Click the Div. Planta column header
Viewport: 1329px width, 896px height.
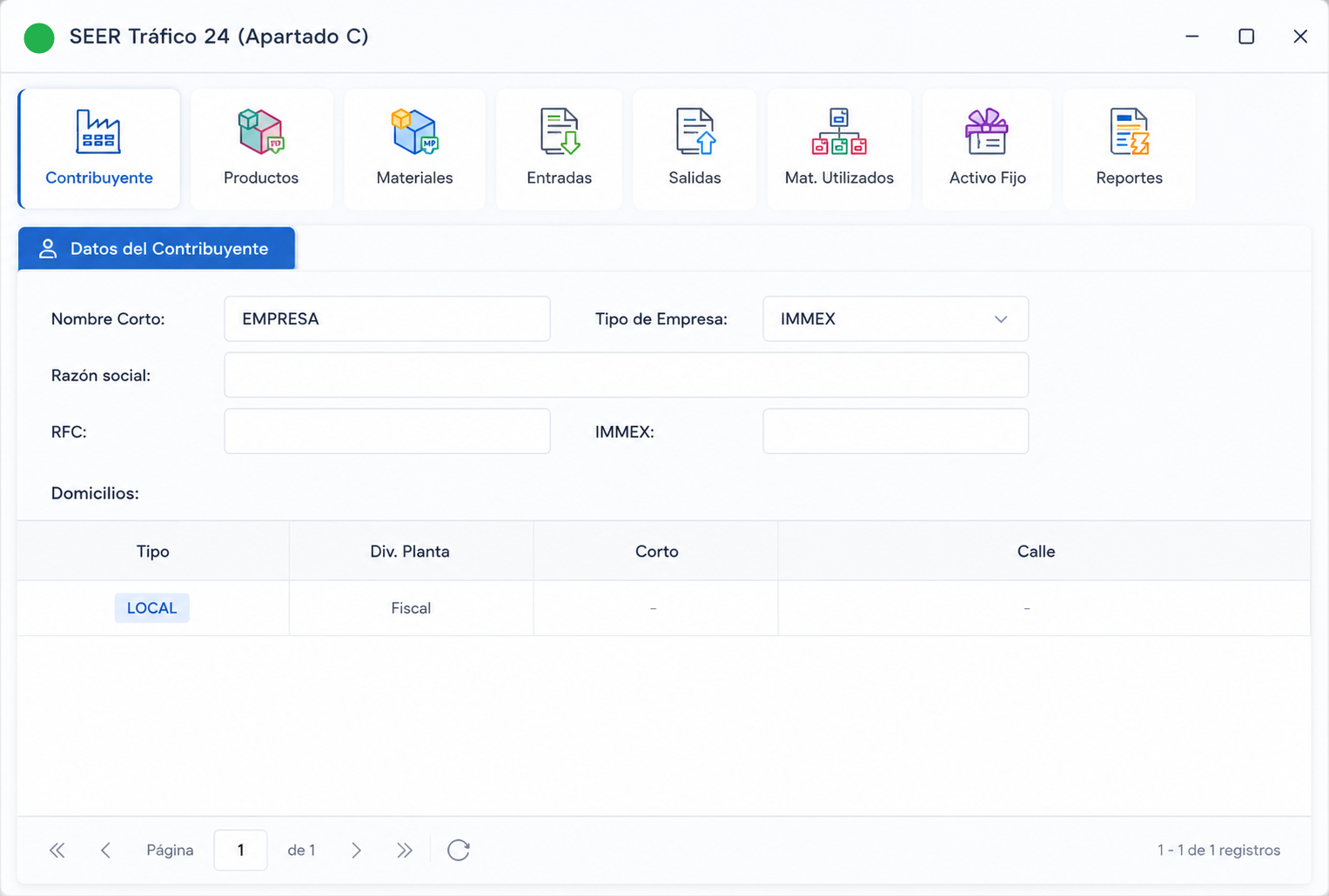tap(411, 552)
